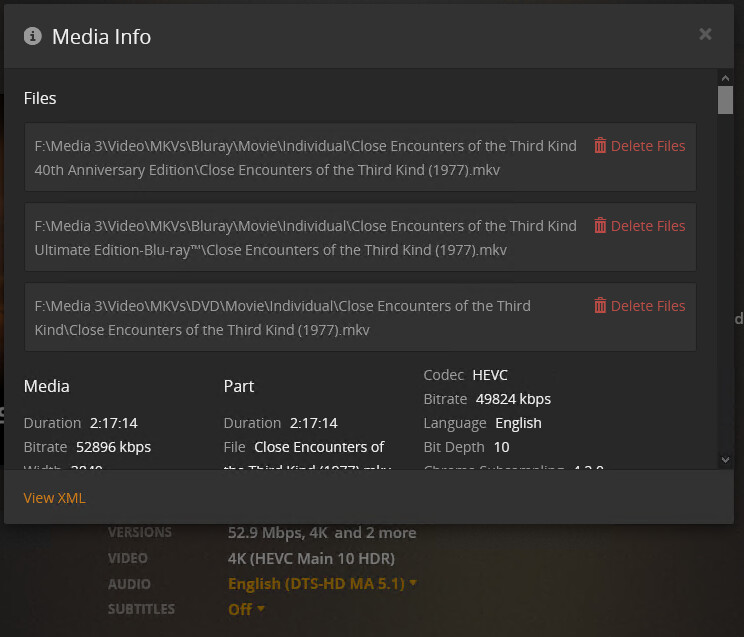Click the Bitrate value 49824 kbps
The height and width of the screenshot is (637, 744).
point(513,399)
